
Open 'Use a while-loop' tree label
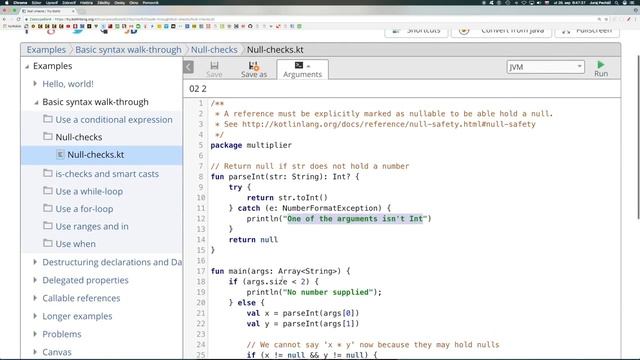[x=89, y=191]
